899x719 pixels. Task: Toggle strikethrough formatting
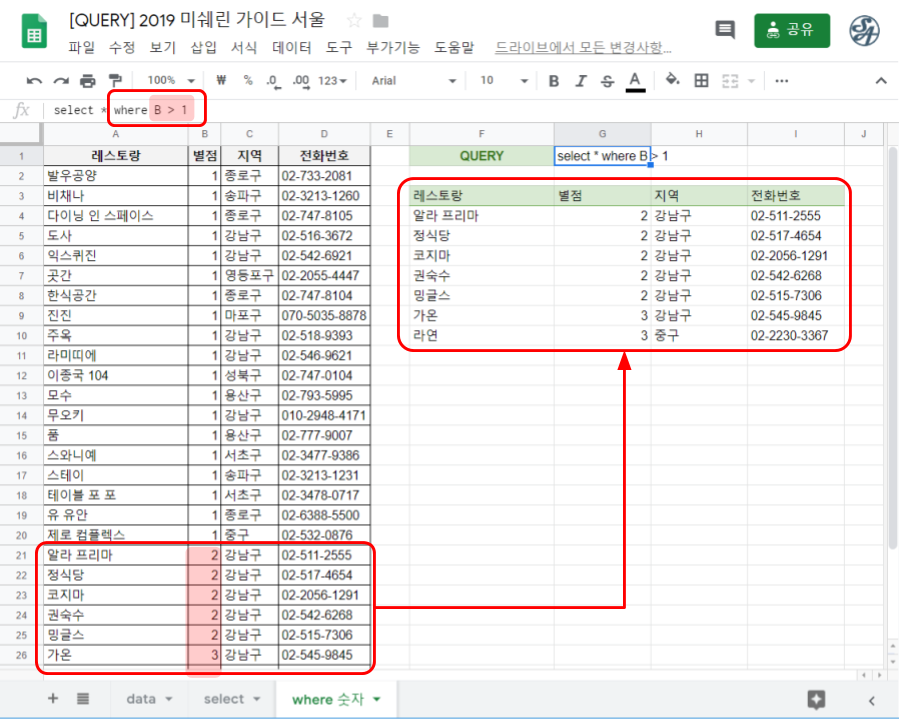point(606,81)
